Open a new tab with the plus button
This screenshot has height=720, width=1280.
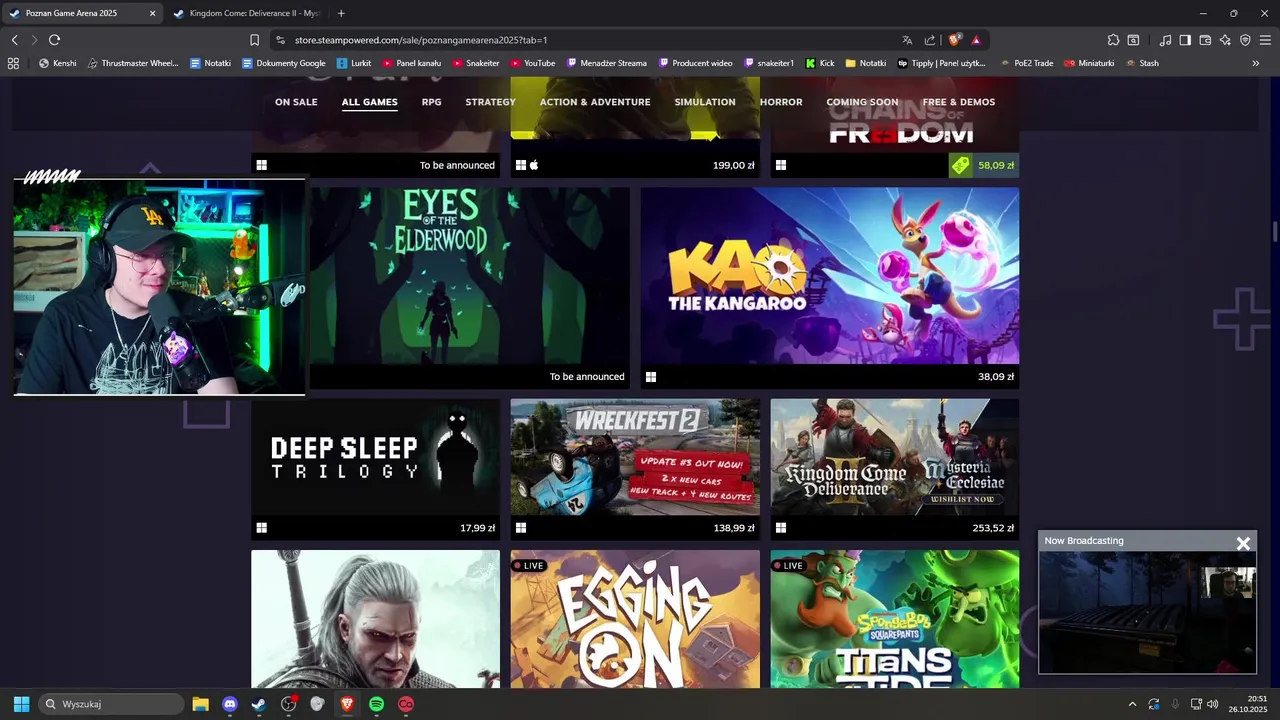coord(341,13)
